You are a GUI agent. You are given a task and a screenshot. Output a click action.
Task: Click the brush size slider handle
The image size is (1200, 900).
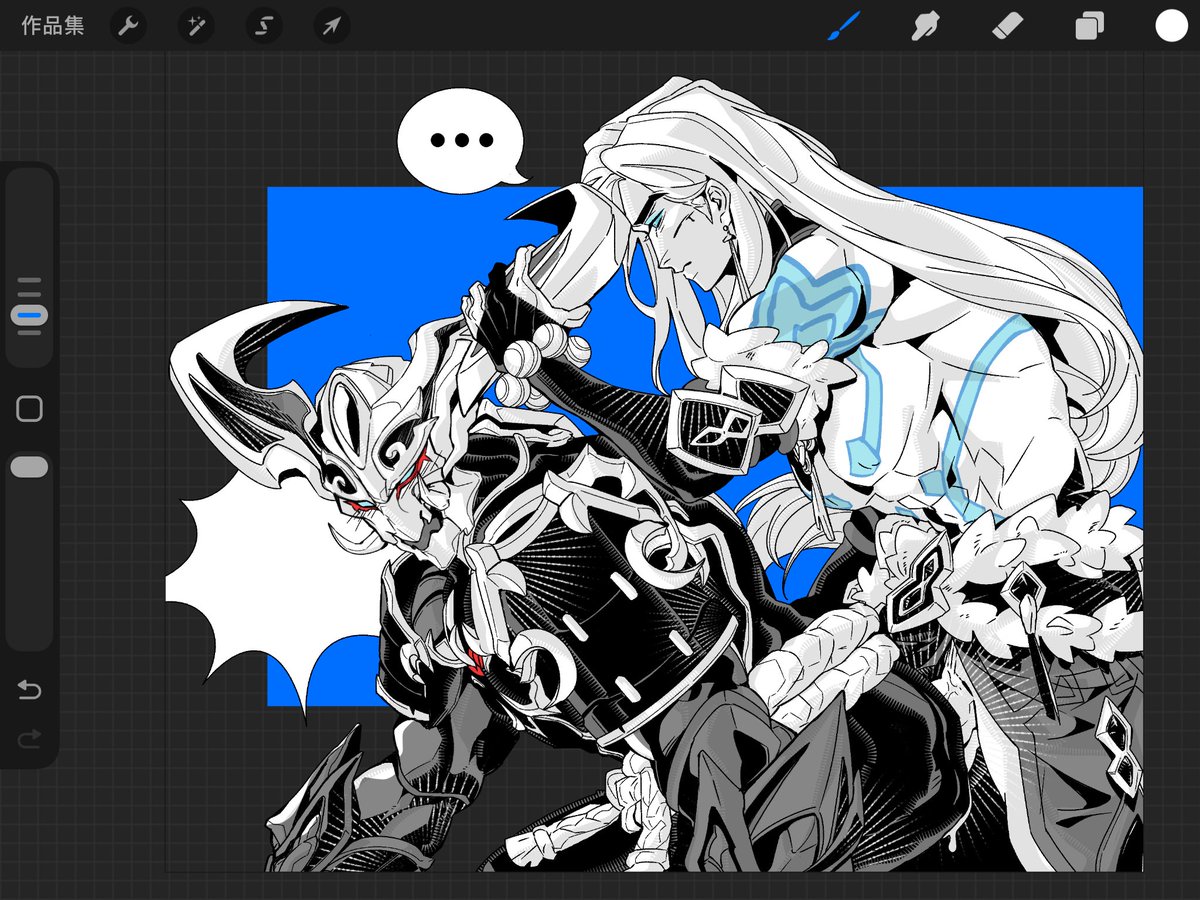pos(29,314)
